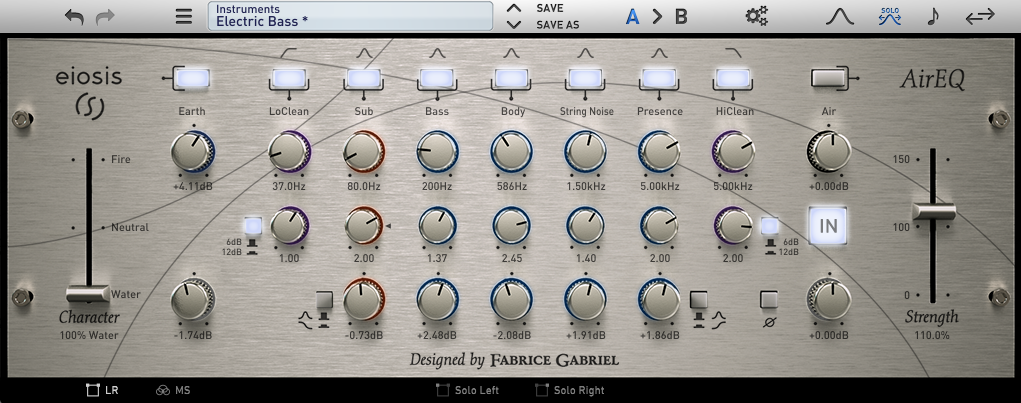
Task: Toggle the Sub shelf shape button
Action: pos(324,299)
